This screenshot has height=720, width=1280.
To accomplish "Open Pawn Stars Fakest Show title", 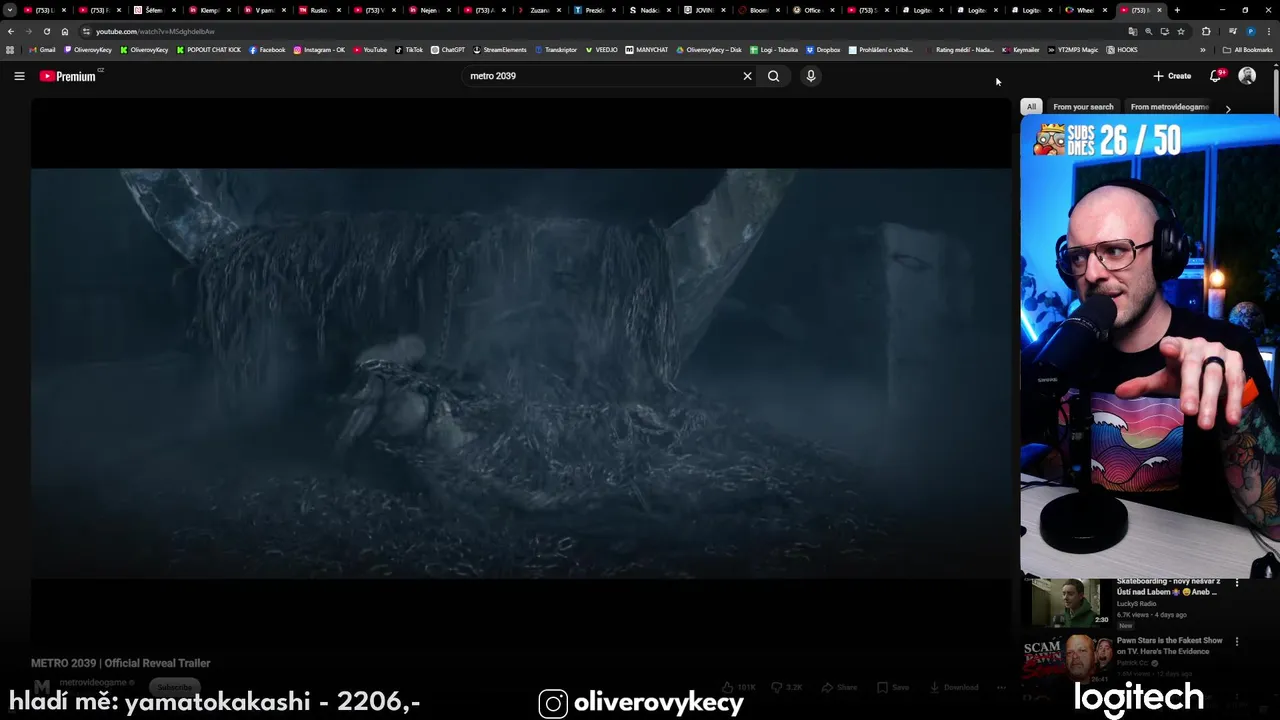I will (1169, 646).
